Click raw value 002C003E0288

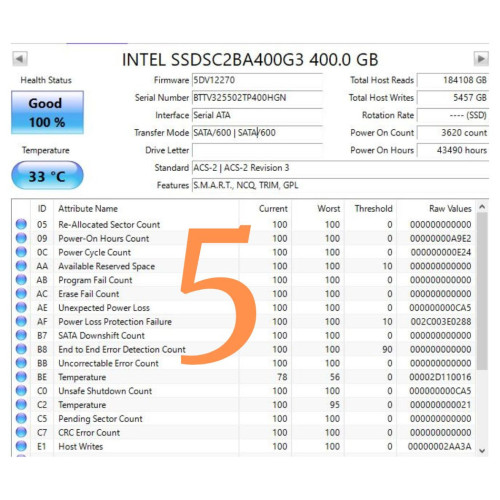pos(441,322)
